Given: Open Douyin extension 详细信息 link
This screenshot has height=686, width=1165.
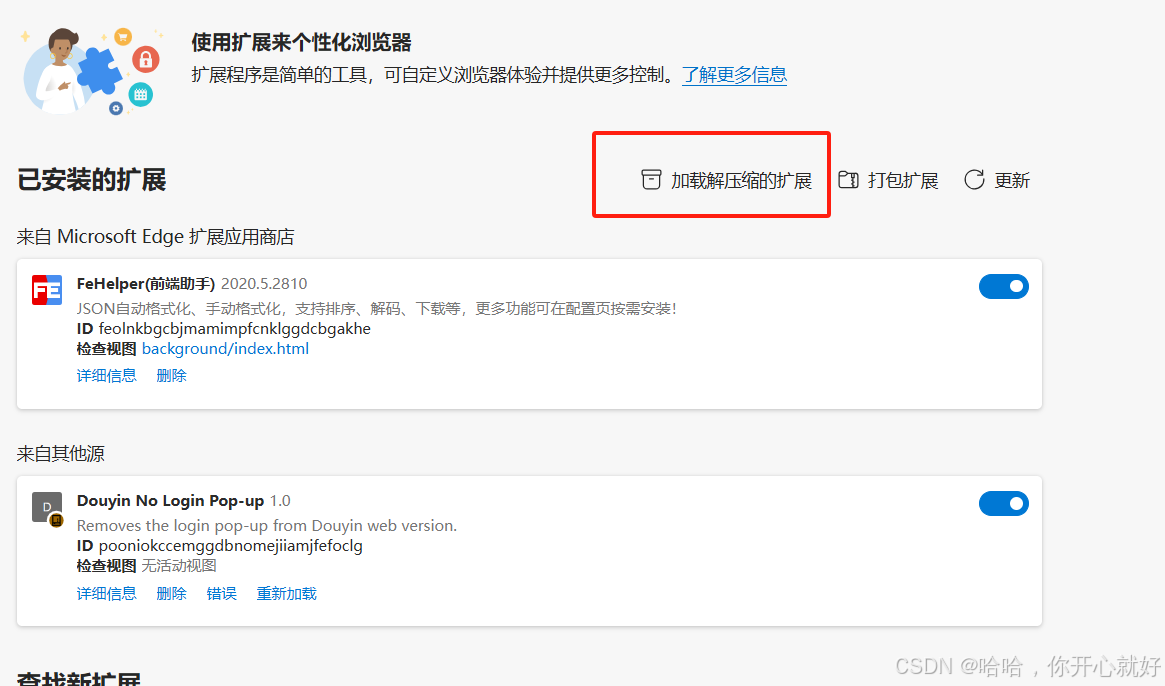Looking at the screenshot, I should pos(106,593).
